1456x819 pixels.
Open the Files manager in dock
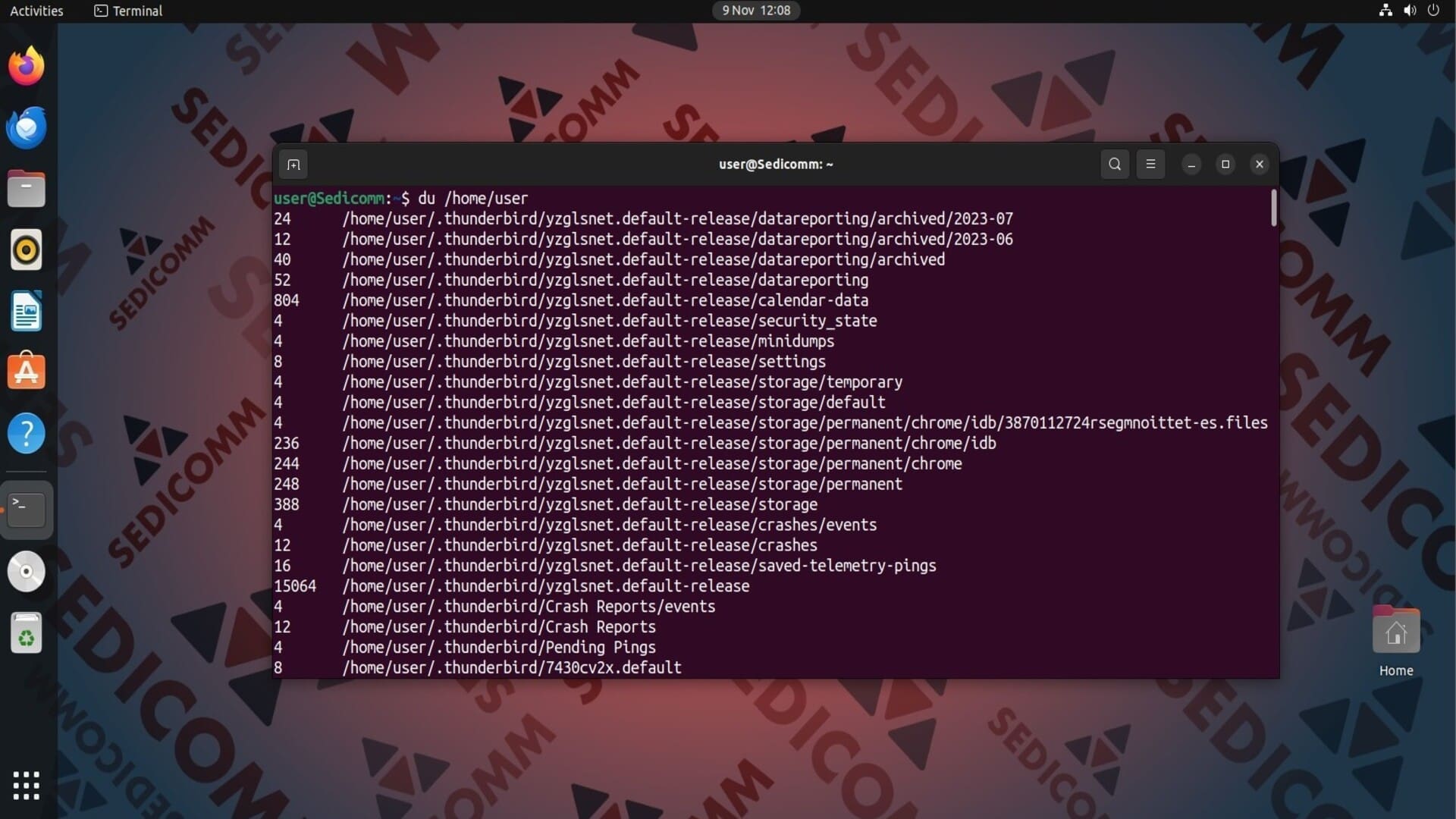(27, 189)
